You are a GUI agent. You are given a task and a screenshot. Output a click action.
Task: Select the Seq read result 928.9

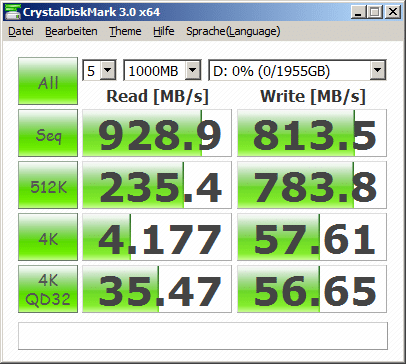(x=157, y=133)
